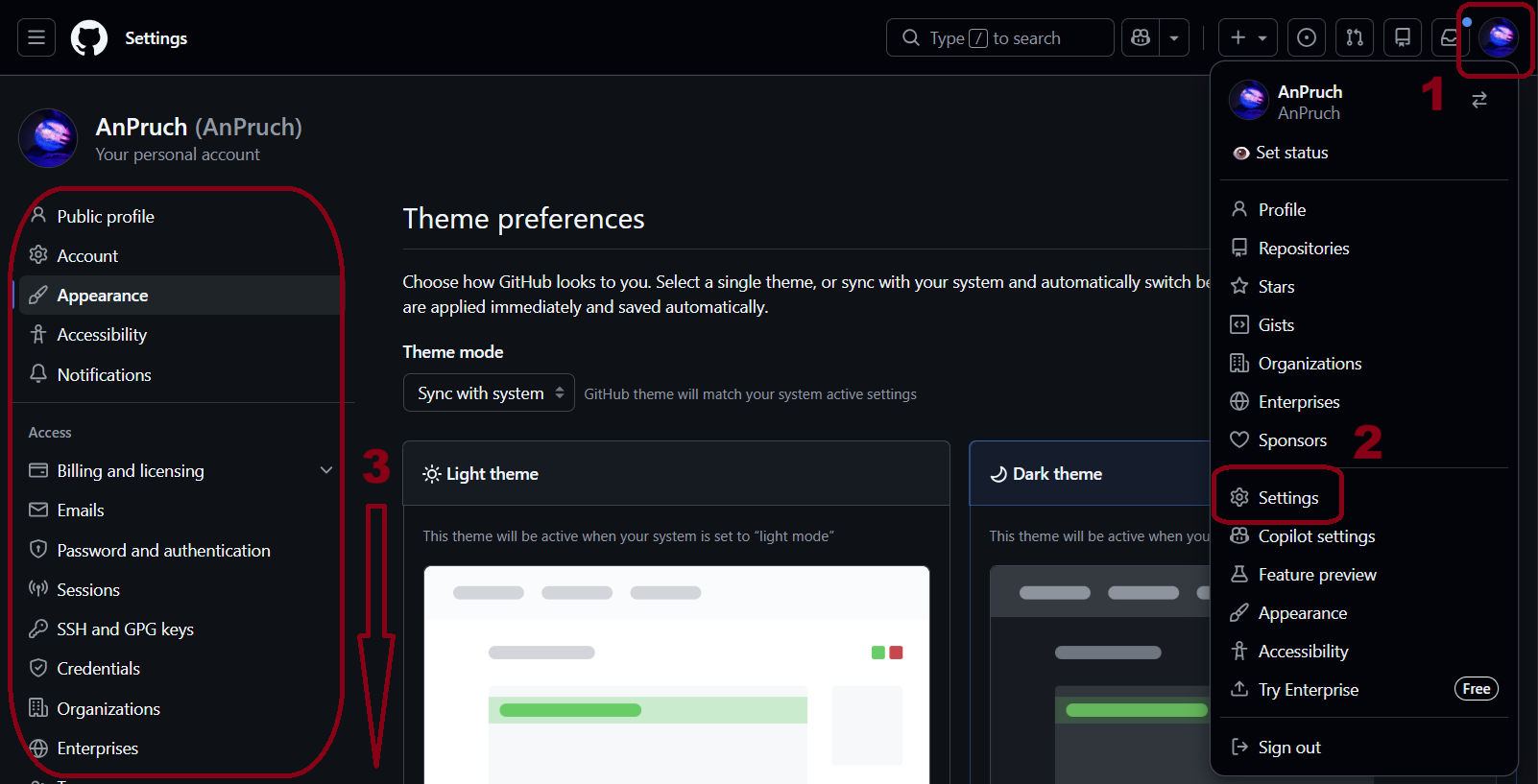Open Accessibility in settings sidebar
Viewport: 1538px width, 784px height.
coord(180,334)
